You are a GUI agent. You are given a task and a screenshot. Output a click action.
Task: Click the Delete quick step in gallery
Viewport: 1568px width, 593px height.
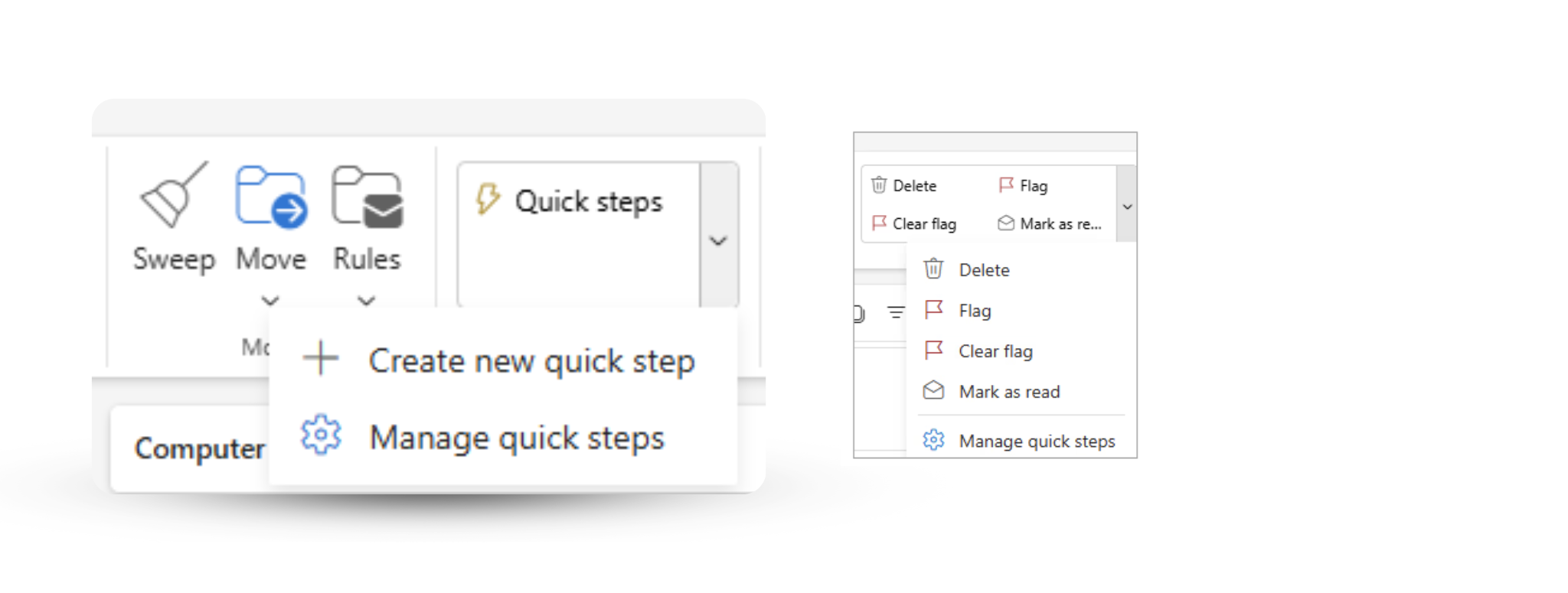[905, 186]
